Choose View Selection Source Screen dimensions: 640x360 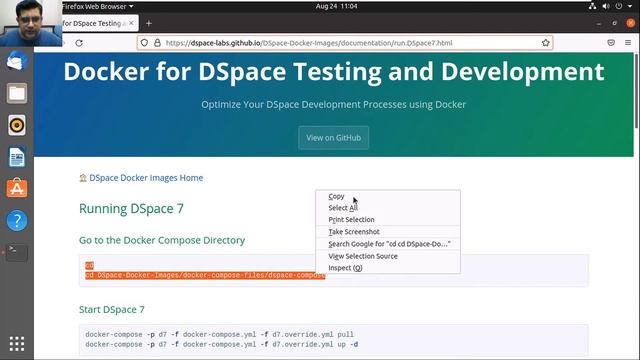pos(388,256)
